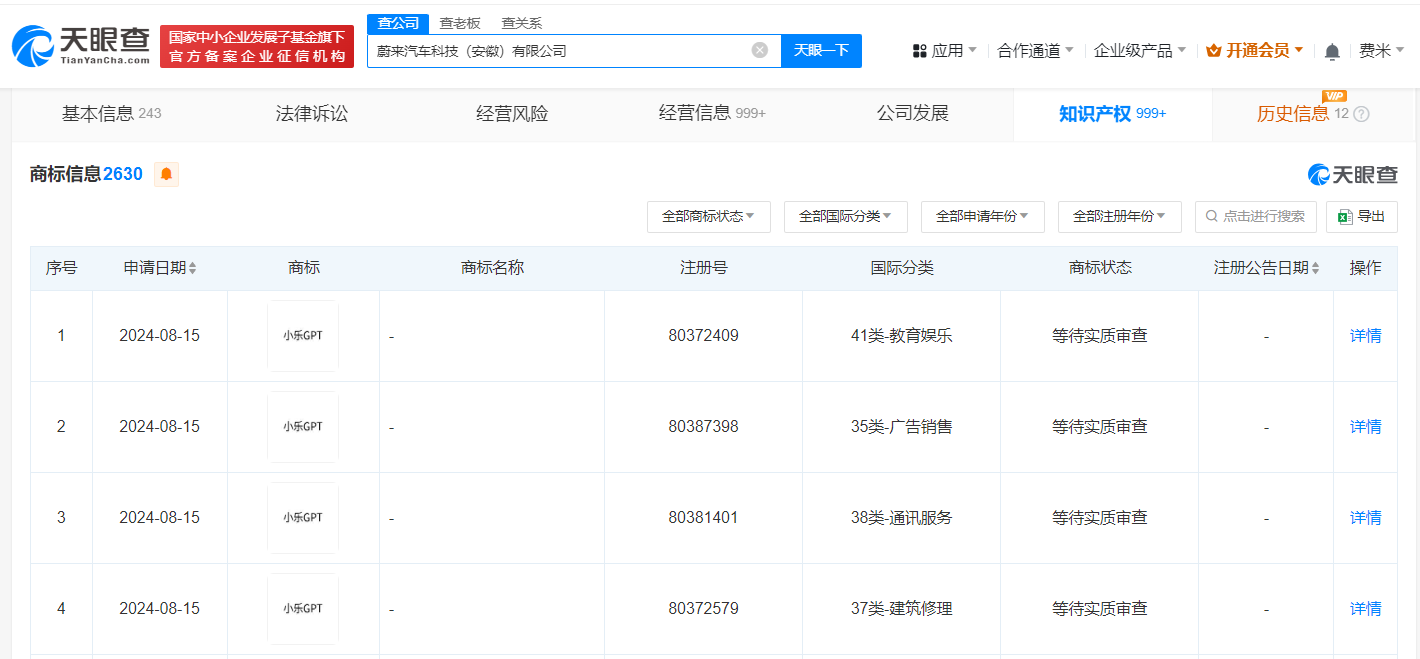The height and width of the screenshot is (659, 1420).
Task: Clear the search box with the X icon
Action: click(x=759, y=50)
